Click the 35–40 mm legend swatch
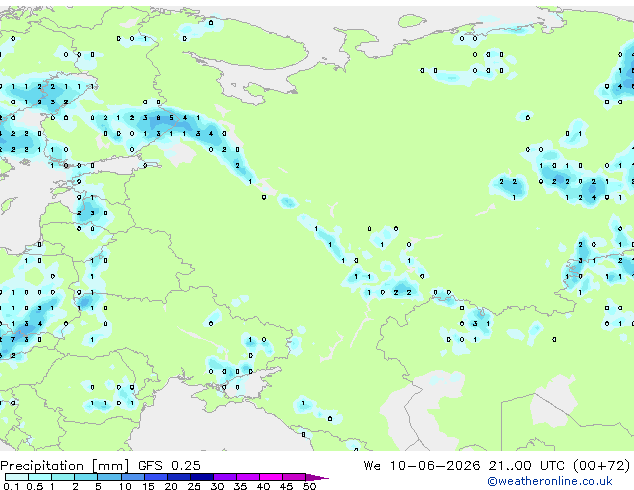 coord(248,477)
